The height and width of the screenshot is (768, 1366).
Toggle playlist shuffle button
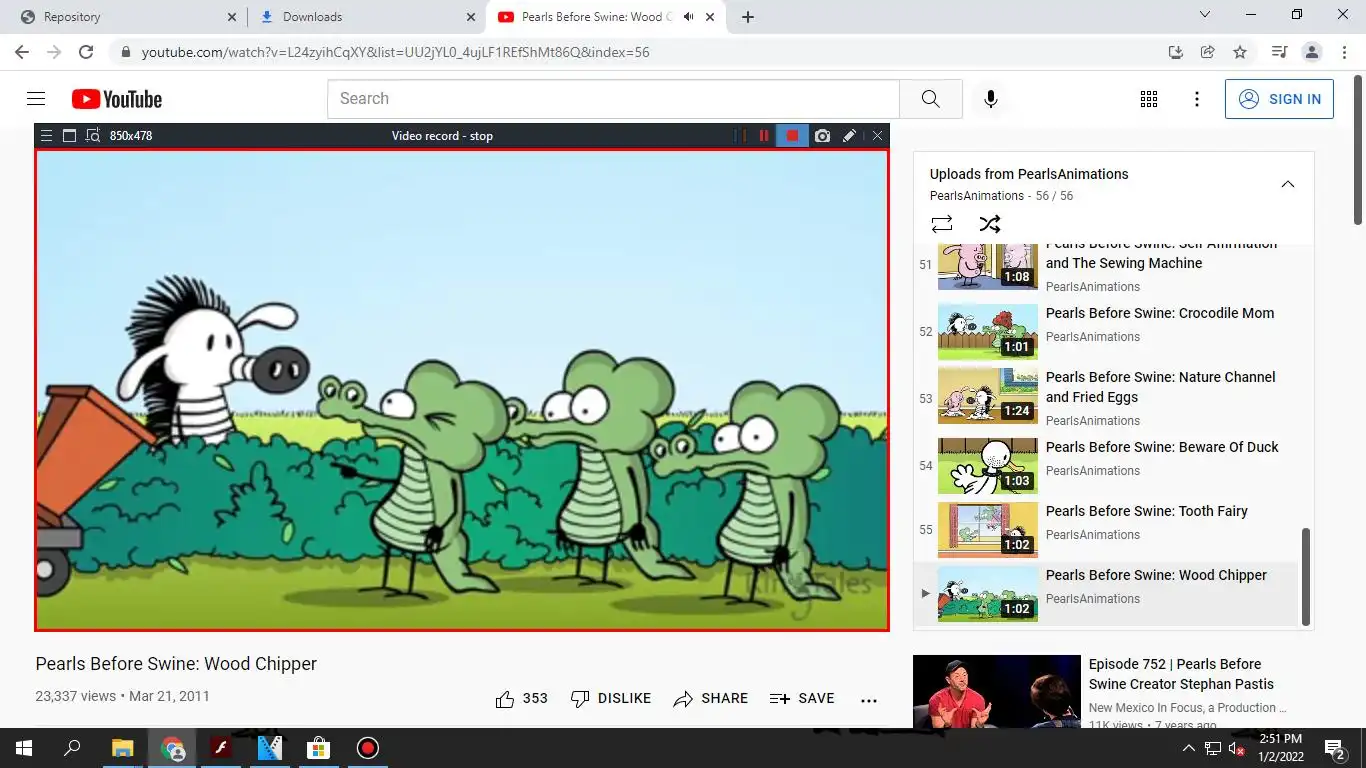click(990, 224)
